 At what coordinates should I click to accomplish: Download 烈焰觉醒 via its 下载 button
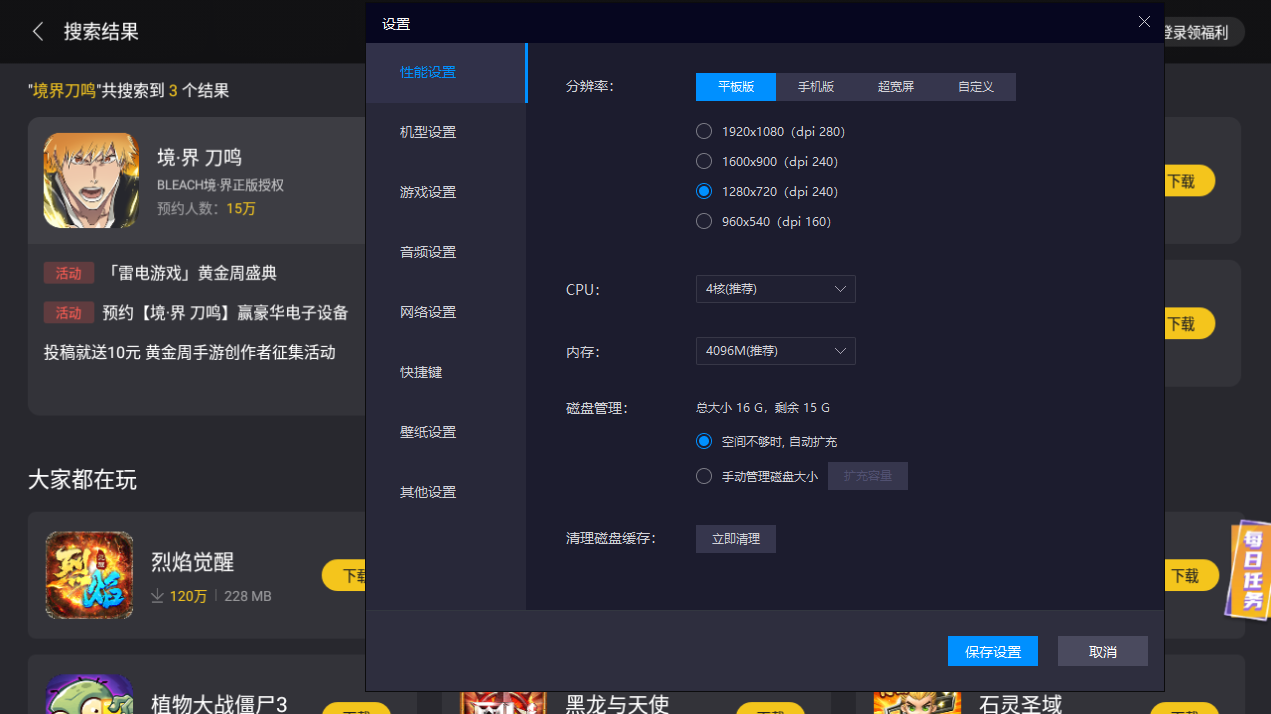coord(344,576)
